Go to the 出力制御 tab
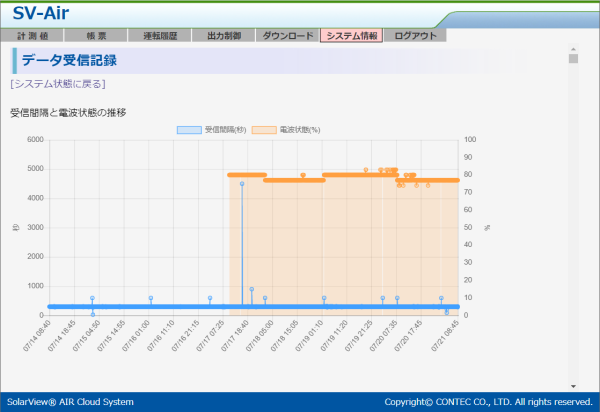600x412 pixels. (x=222, y=35)
